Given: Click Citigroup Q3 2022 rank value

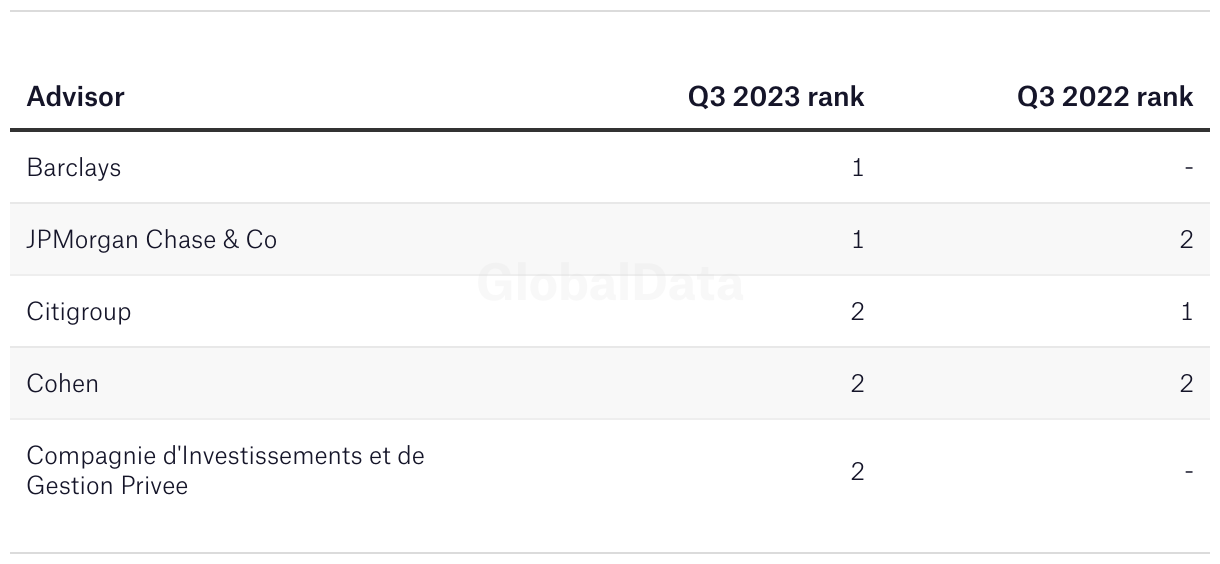Looking at the screenshot, I should 1187,312.
